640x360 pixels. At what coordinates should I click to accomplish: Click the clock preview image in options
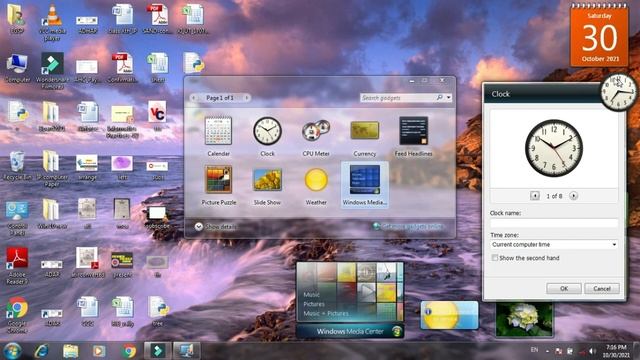point(554,148)
